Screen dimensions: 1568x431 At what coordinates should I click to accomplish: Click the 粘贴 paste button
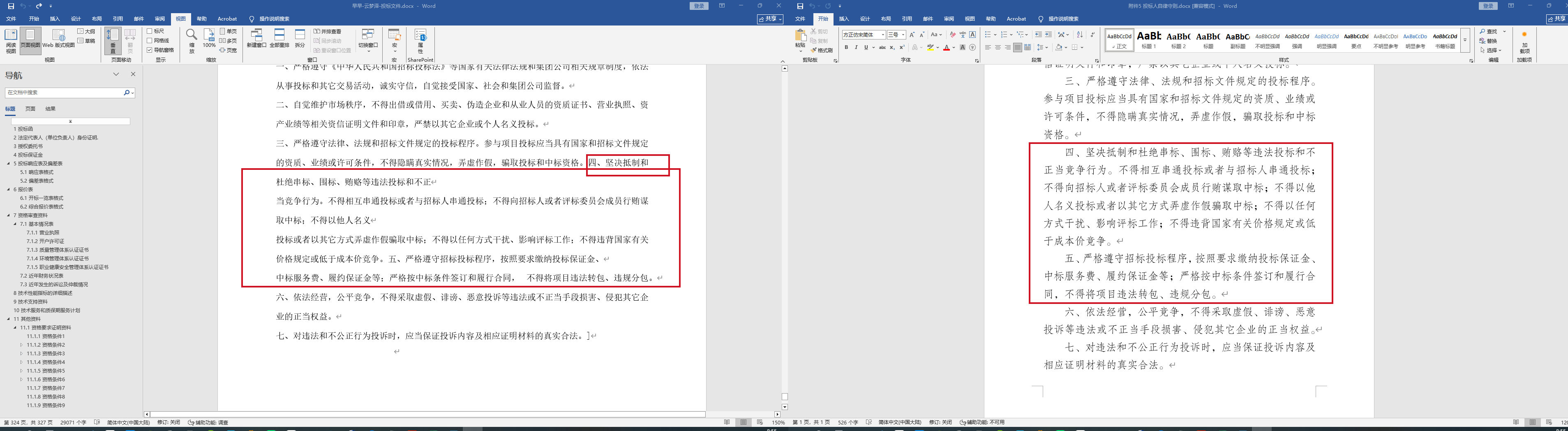[800, 40]
